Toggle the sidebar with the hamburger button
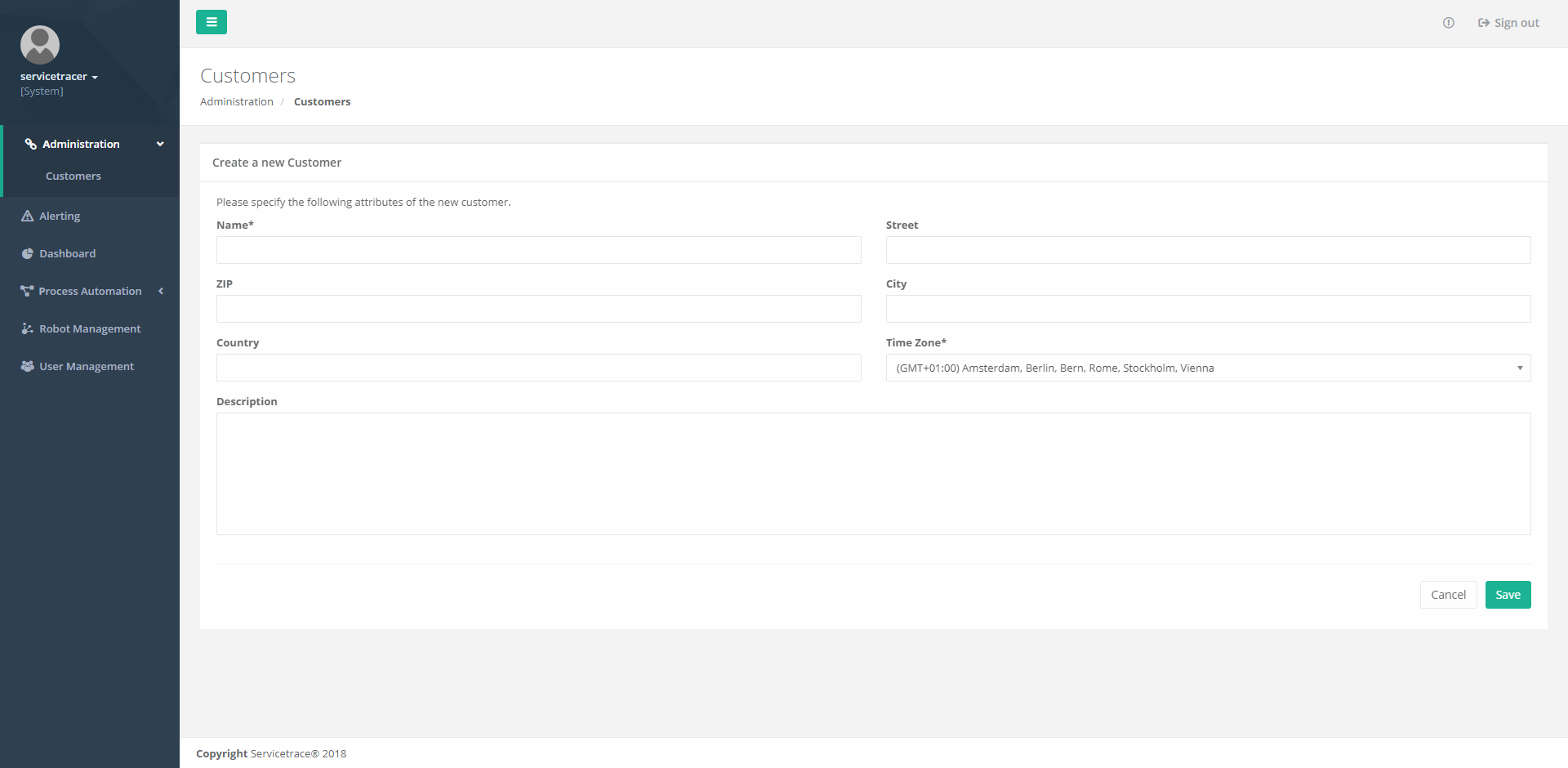The height and width of the screenshot is (768, 1568). [x=212, y=22]
